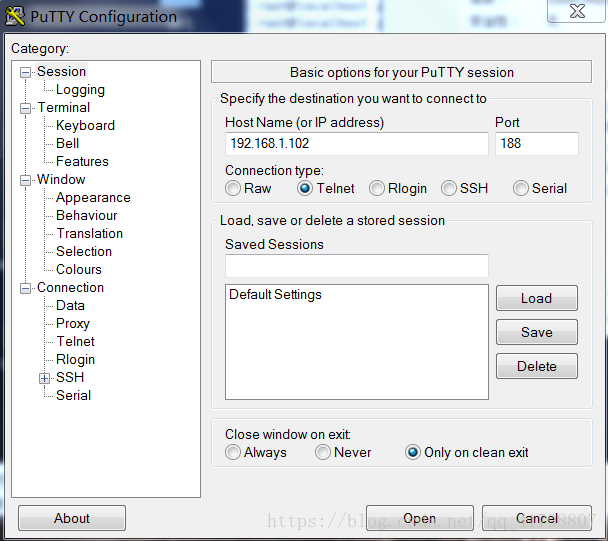Select the SSH category in tree
Viewport: 608px width, 541px height.
point(70,377)
